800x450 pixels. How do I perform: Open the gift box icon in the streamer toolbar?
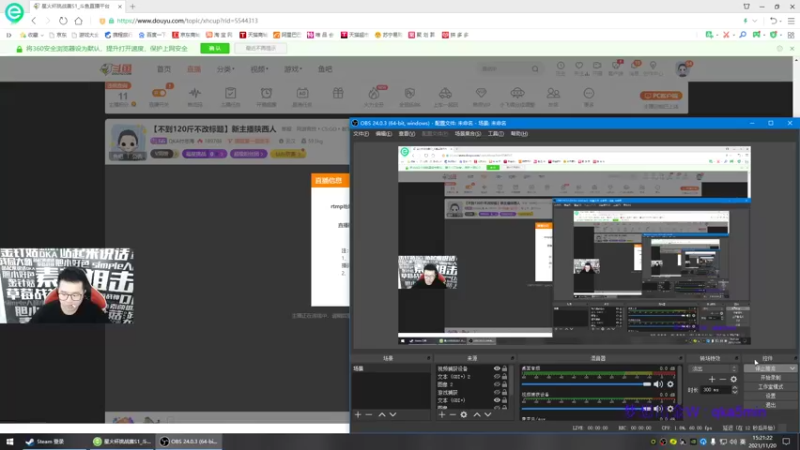pos(338,93)
